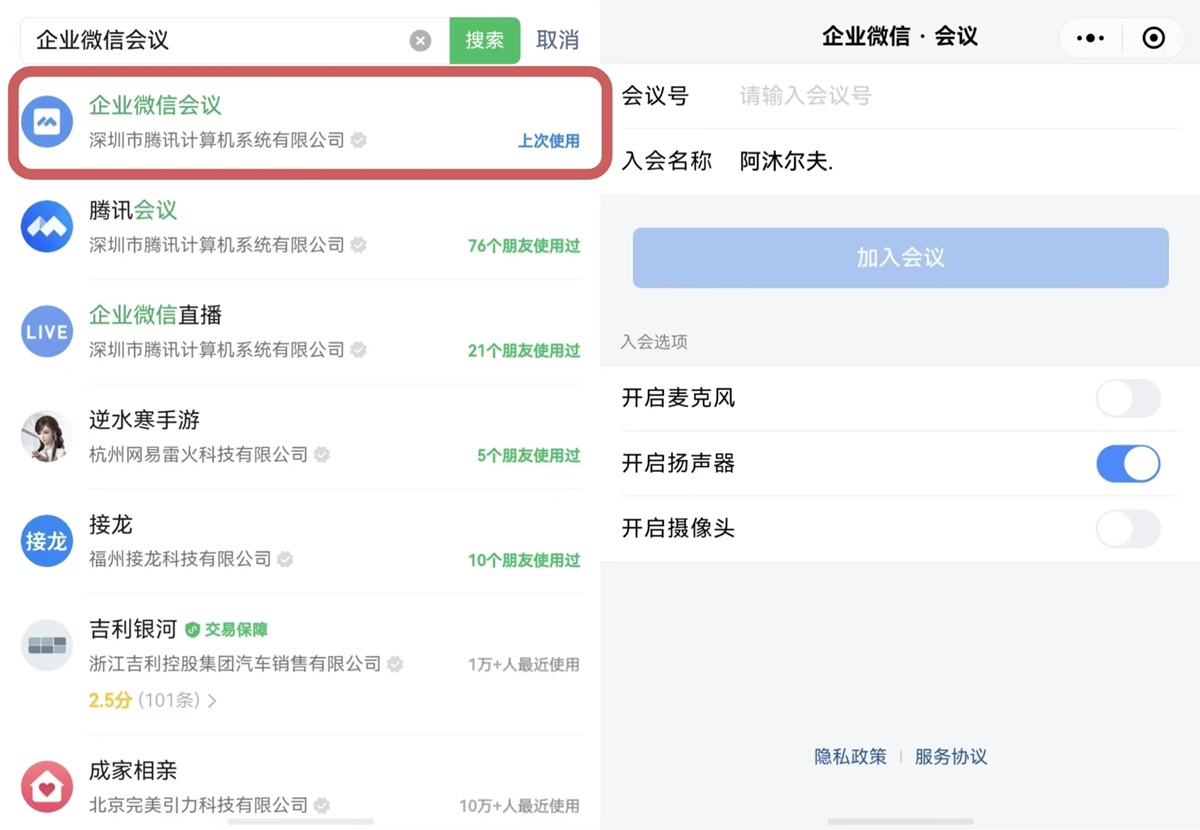
Task: Open the 企业微信直播 LIVE icon
Action: pos(47,332)
